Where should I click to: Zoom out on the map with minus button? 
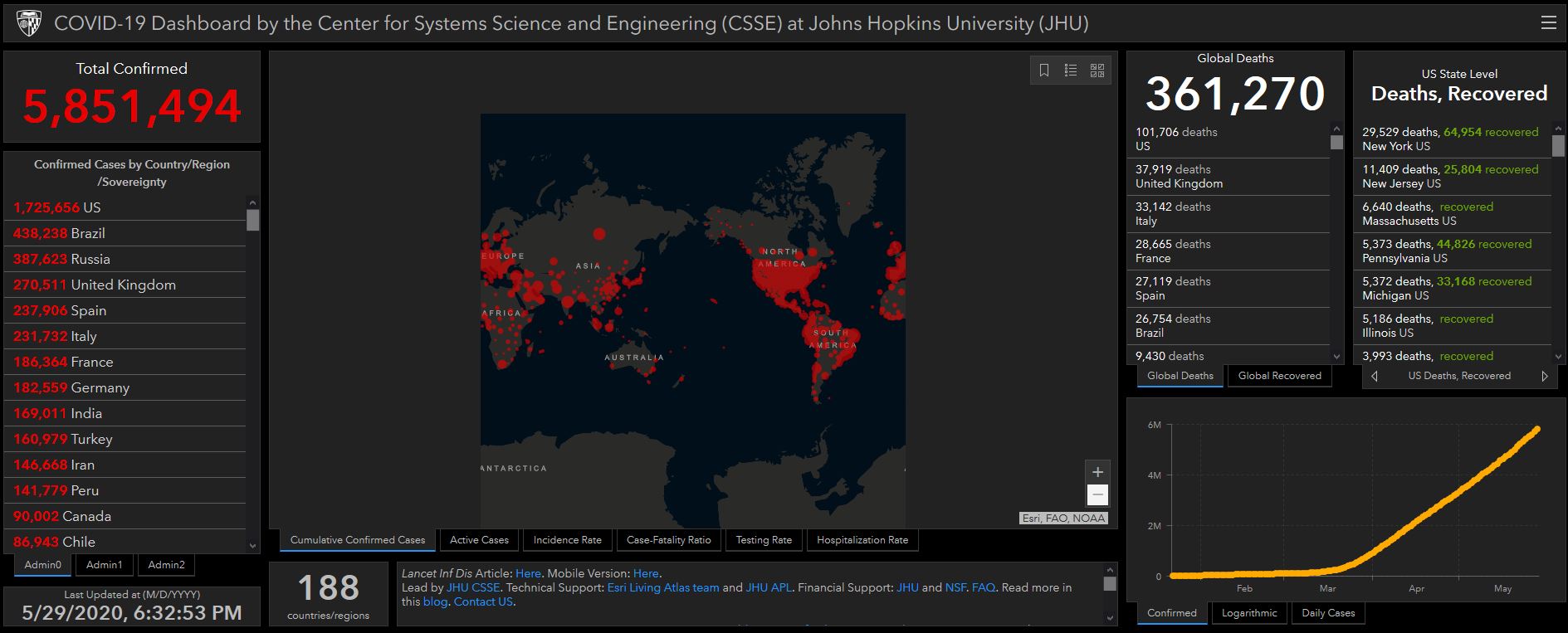(1097, 495)
